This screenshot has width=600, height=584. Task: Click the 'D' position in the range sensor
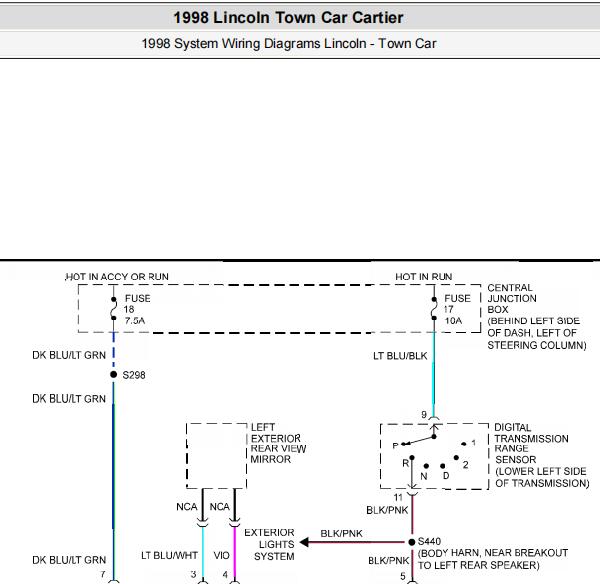[446, 476]
